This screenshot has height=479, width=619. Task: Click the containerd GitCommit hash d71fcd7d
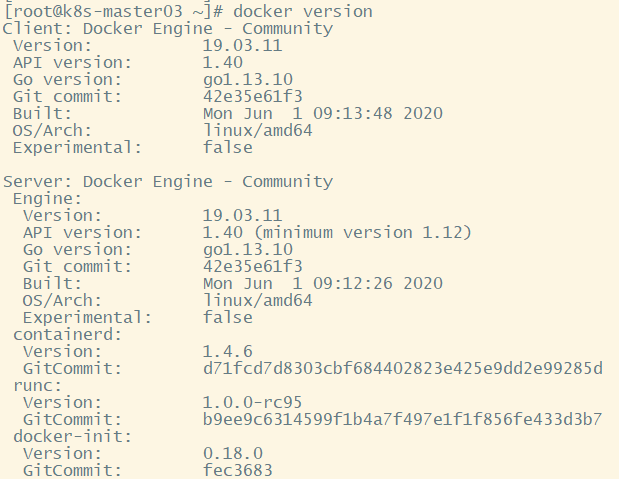[403, 368]
